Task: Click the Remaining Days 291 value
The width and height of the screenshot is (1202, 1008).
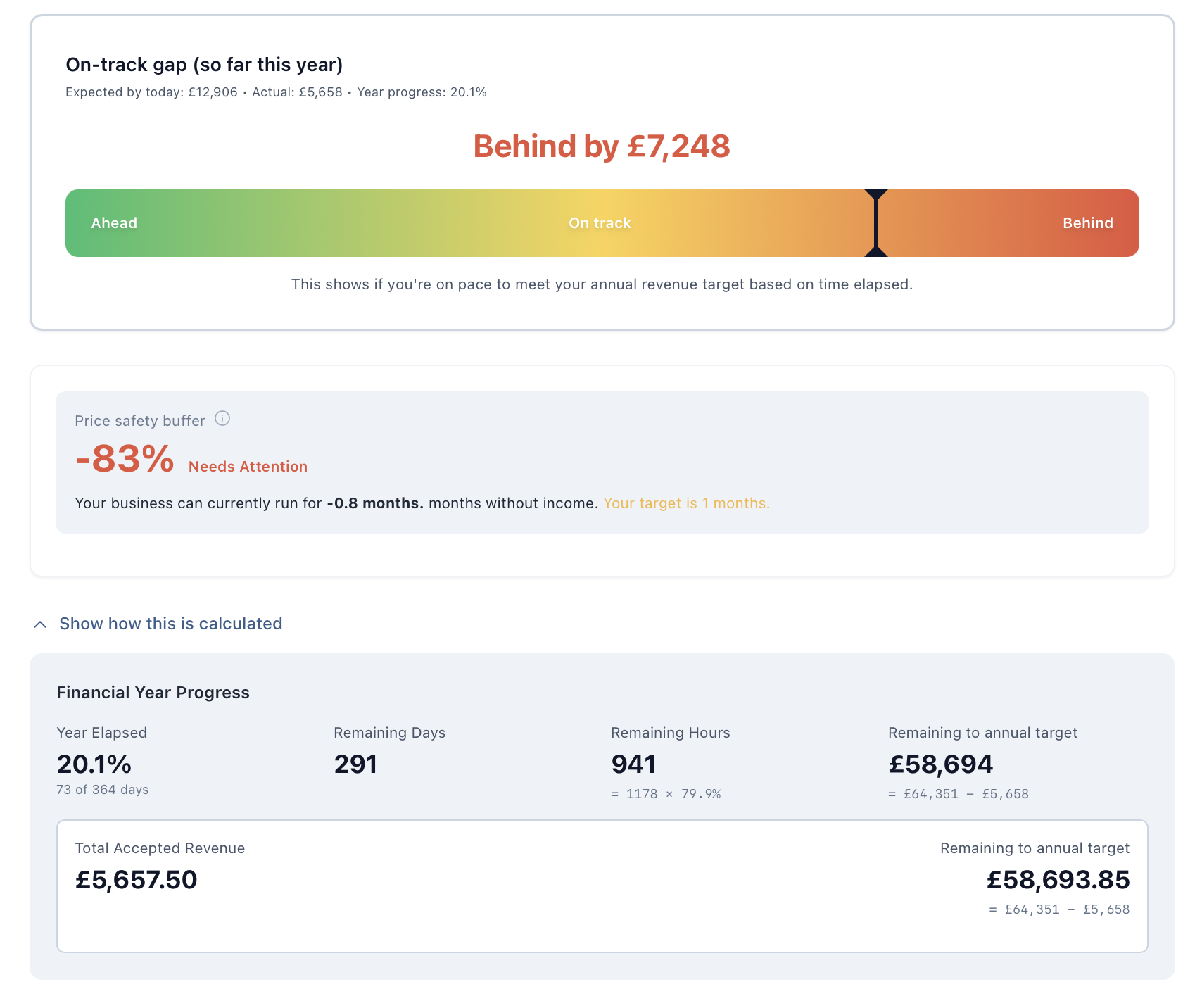Action: click(x=355, y=764)
